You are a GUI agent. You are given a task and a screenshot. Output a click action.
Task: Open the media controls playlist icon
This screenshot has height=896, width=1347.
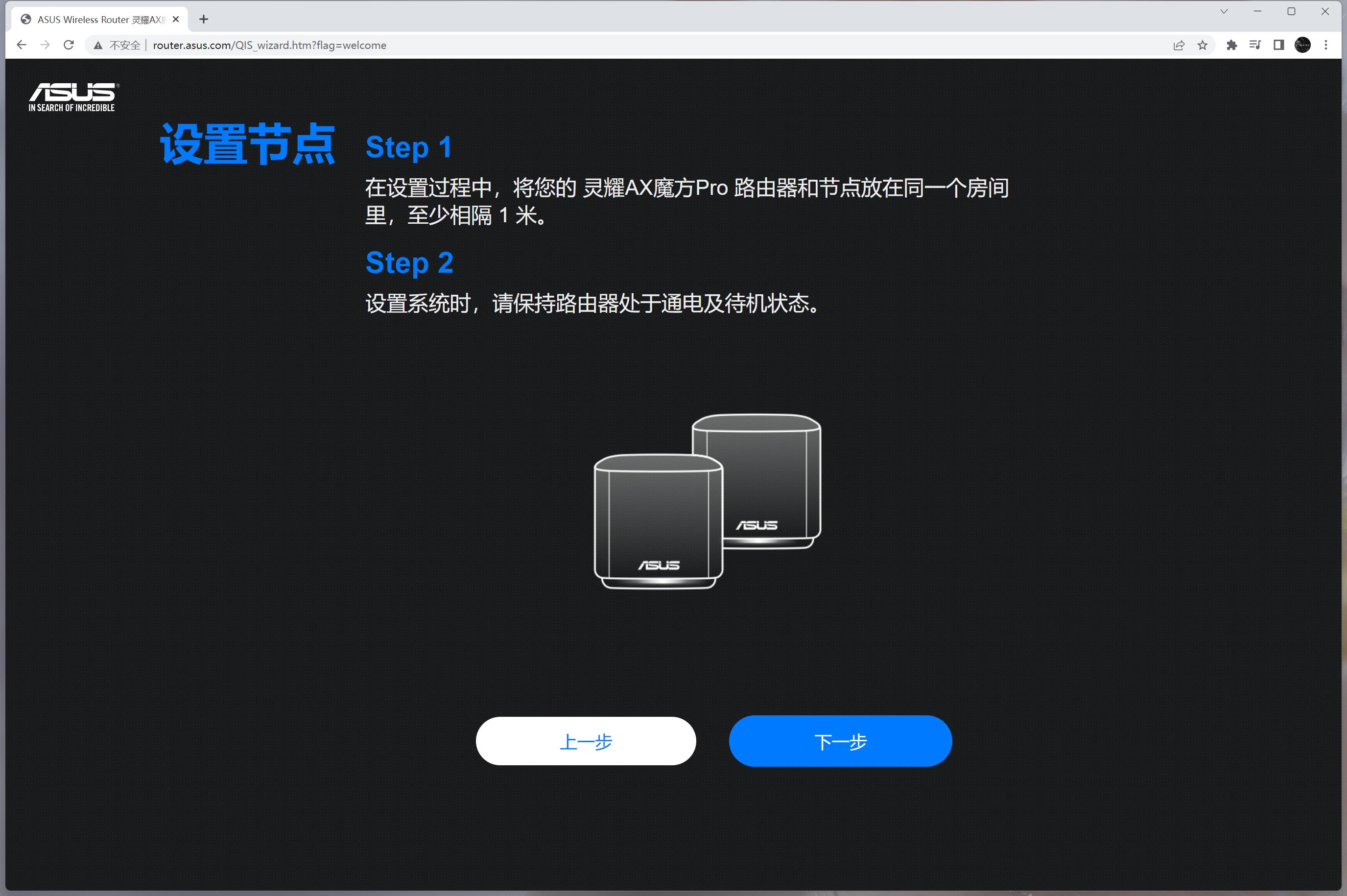pyautogui.click(x=1255, y=45)
